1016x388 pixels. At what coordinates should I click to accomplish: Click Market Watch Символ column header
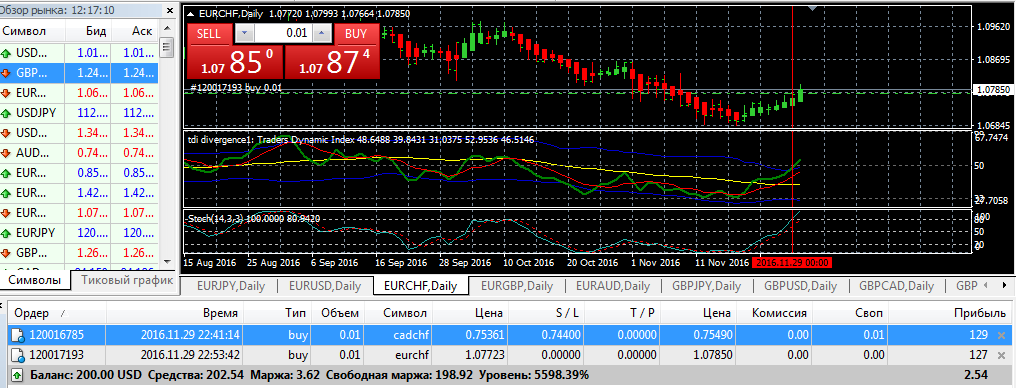click(31, 31)
